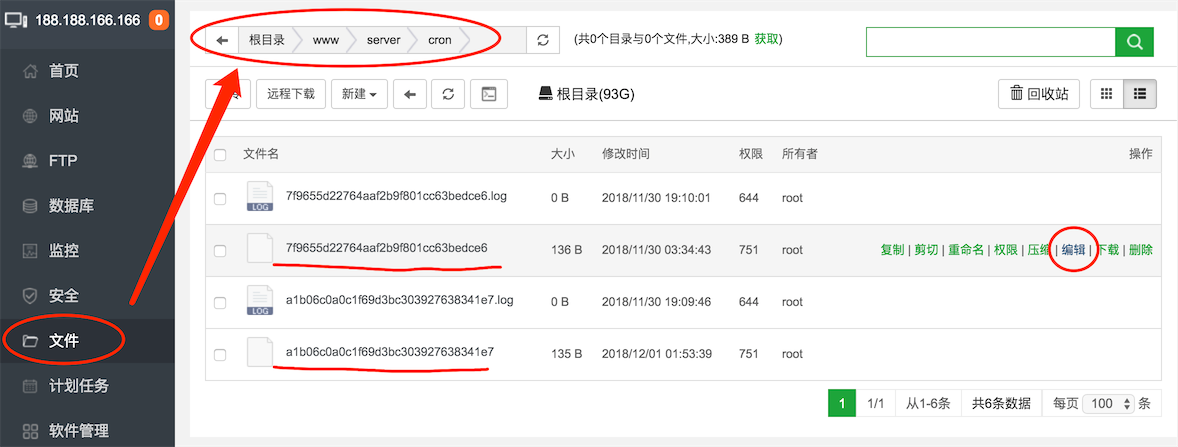Screen dimensions: 1178x447
Task: Go to server breadcrumb
Action: coord(383,40)
